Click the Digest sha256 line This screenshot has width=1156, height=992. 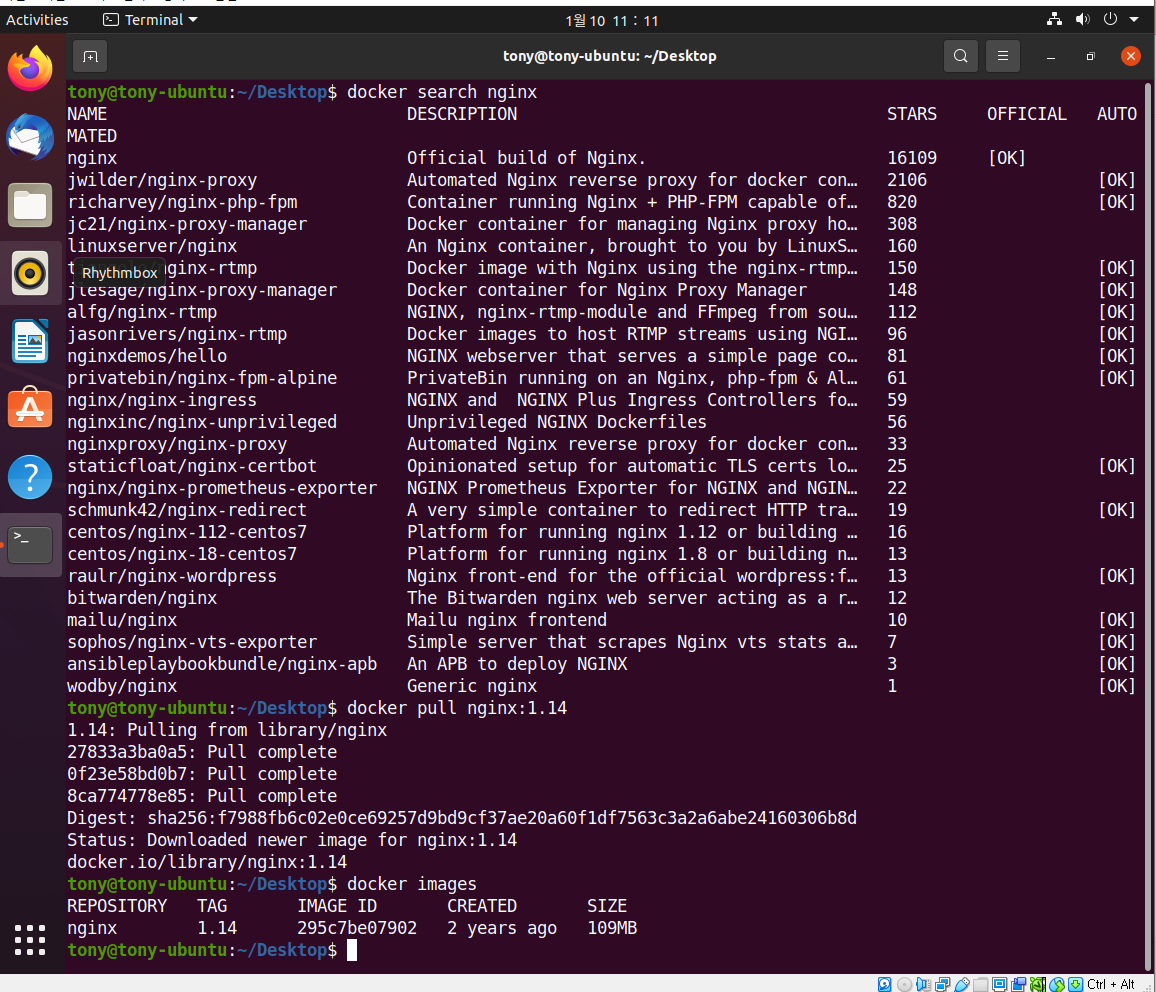[462, 818]
